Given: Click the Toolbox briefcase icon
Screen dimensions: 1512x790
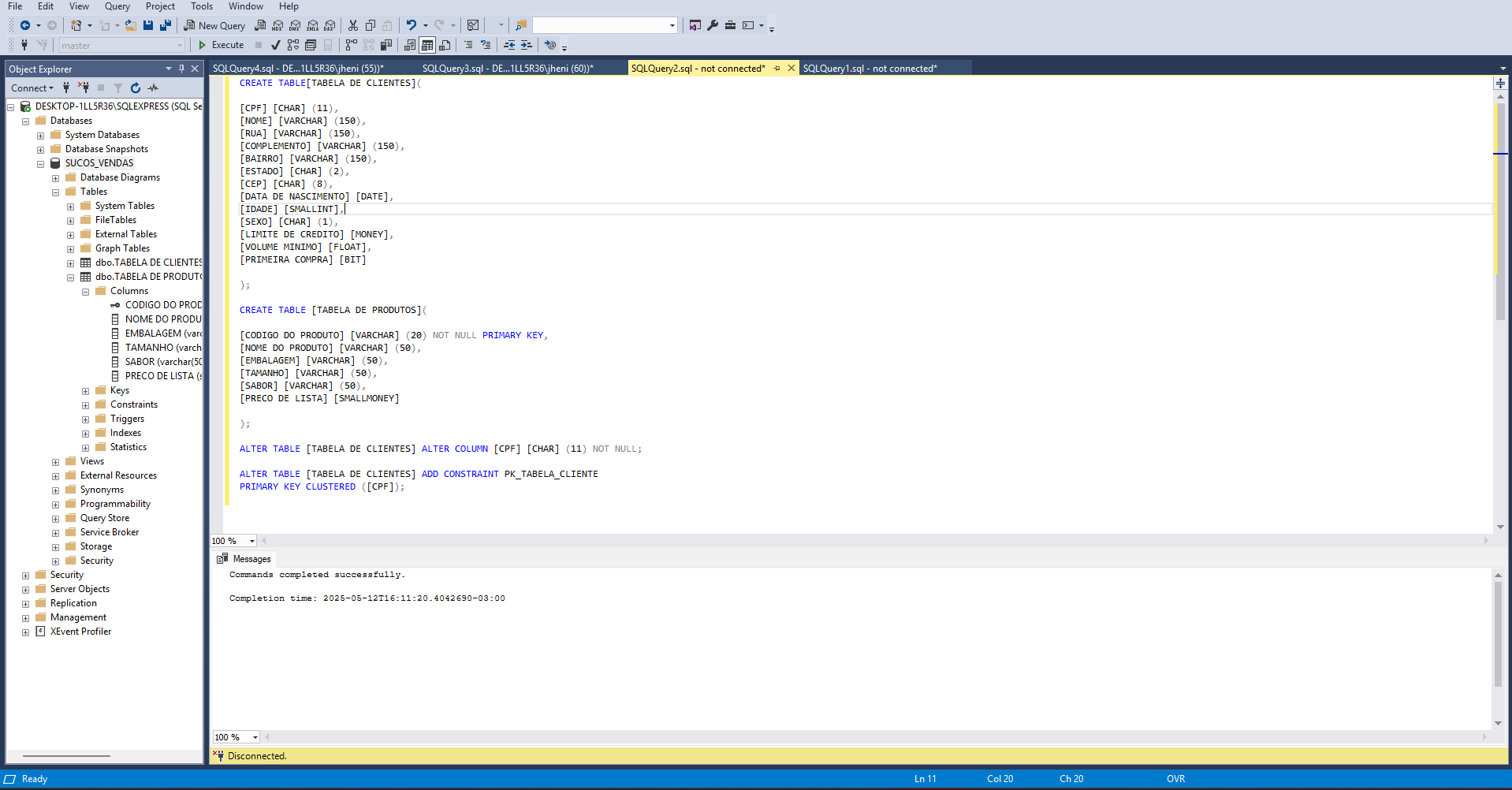Looking at the screenshot, I should click(730, 25).
